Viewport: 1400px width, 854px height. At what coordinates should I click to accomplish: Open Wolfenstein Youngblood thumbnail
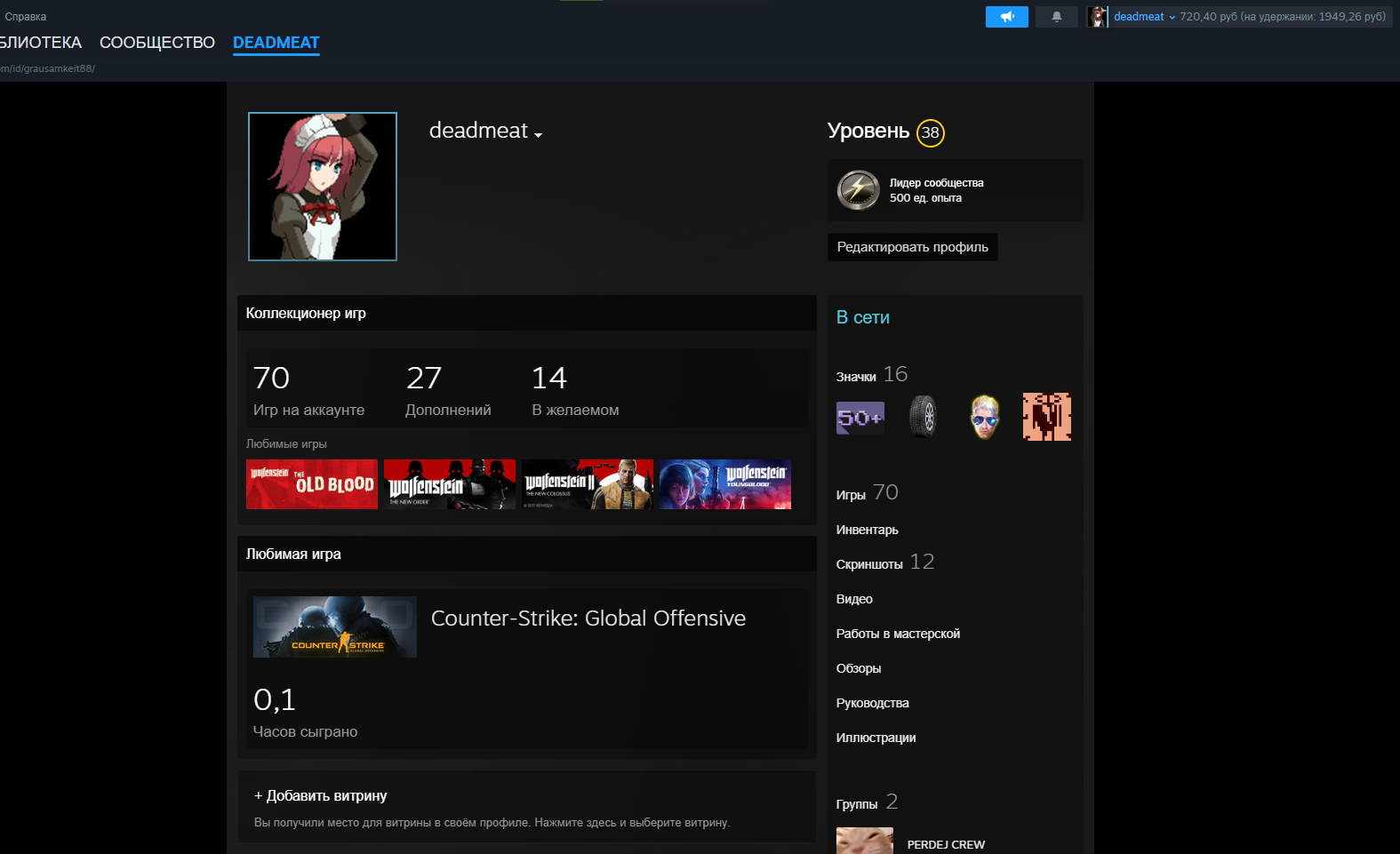click(725, 484)
